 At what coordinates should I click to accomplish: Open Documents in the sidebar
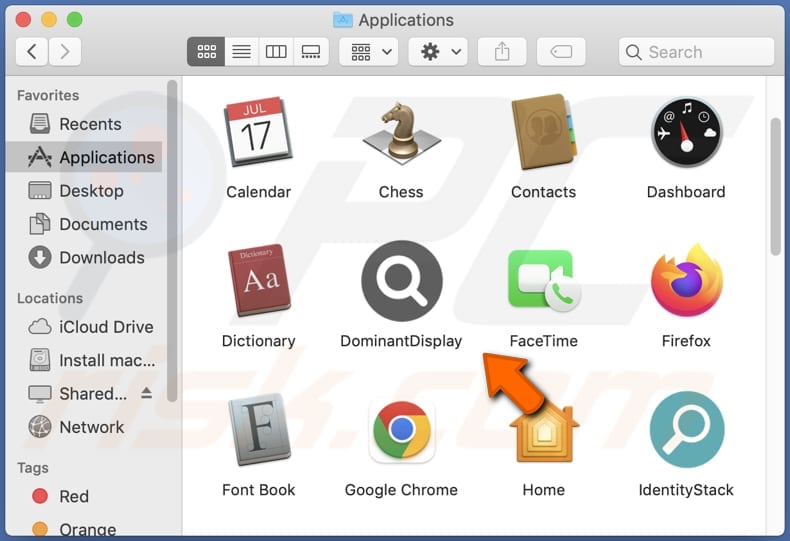pyautogui.click(x=84, y=224)
